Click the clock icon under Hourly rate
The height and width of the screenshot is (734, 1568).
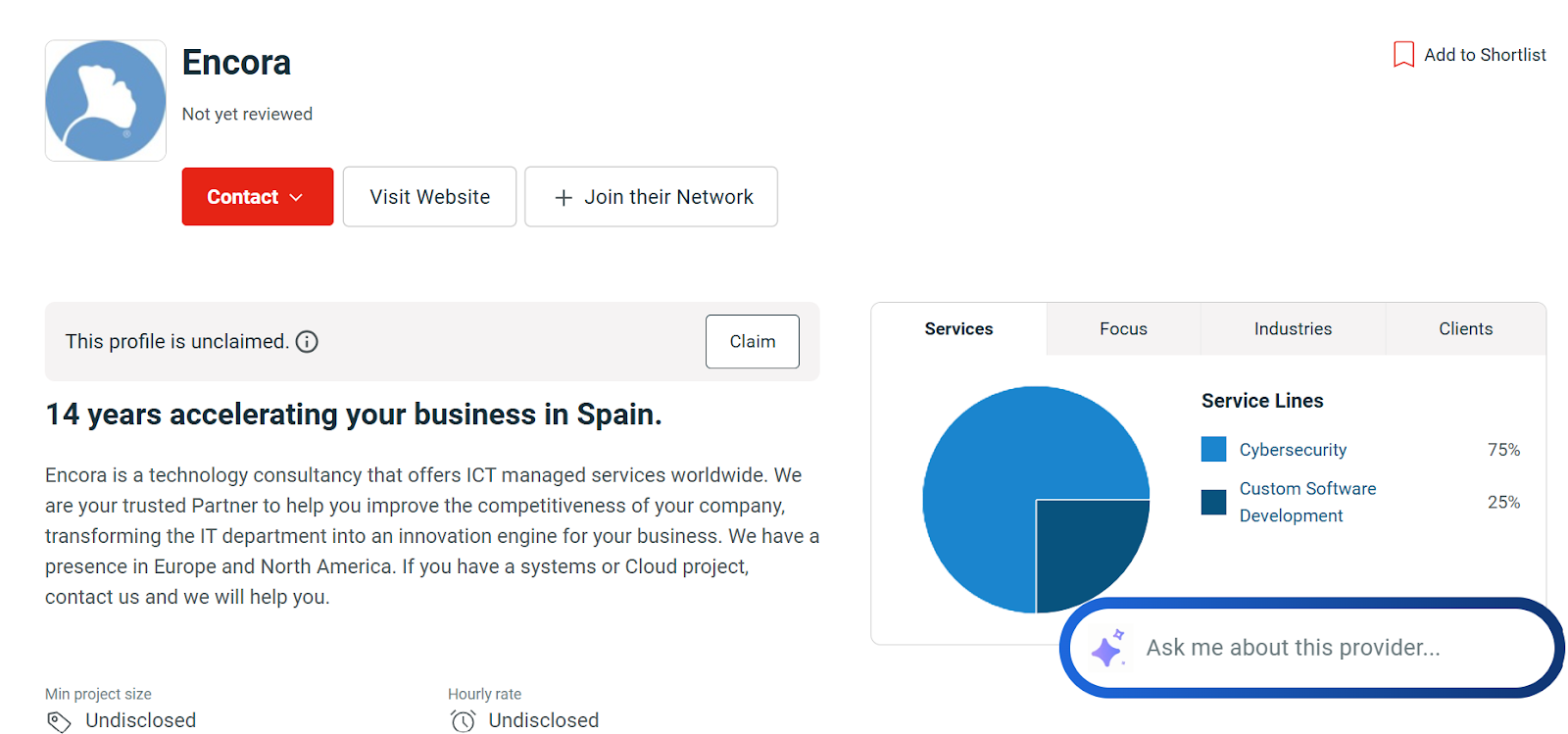[463, 722]
